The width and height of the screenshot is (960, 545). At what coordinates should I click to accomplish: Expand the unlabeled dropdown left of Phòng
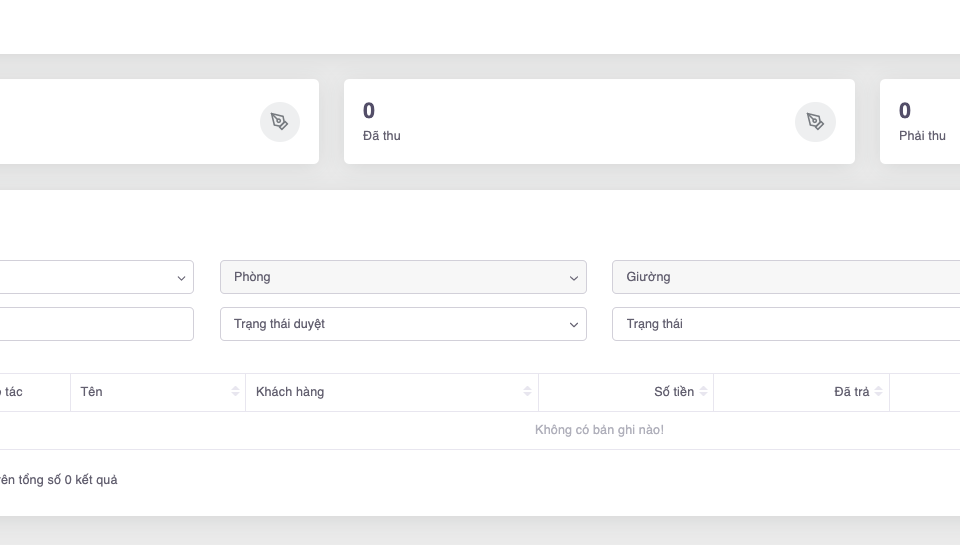click(x=96, y=277)
